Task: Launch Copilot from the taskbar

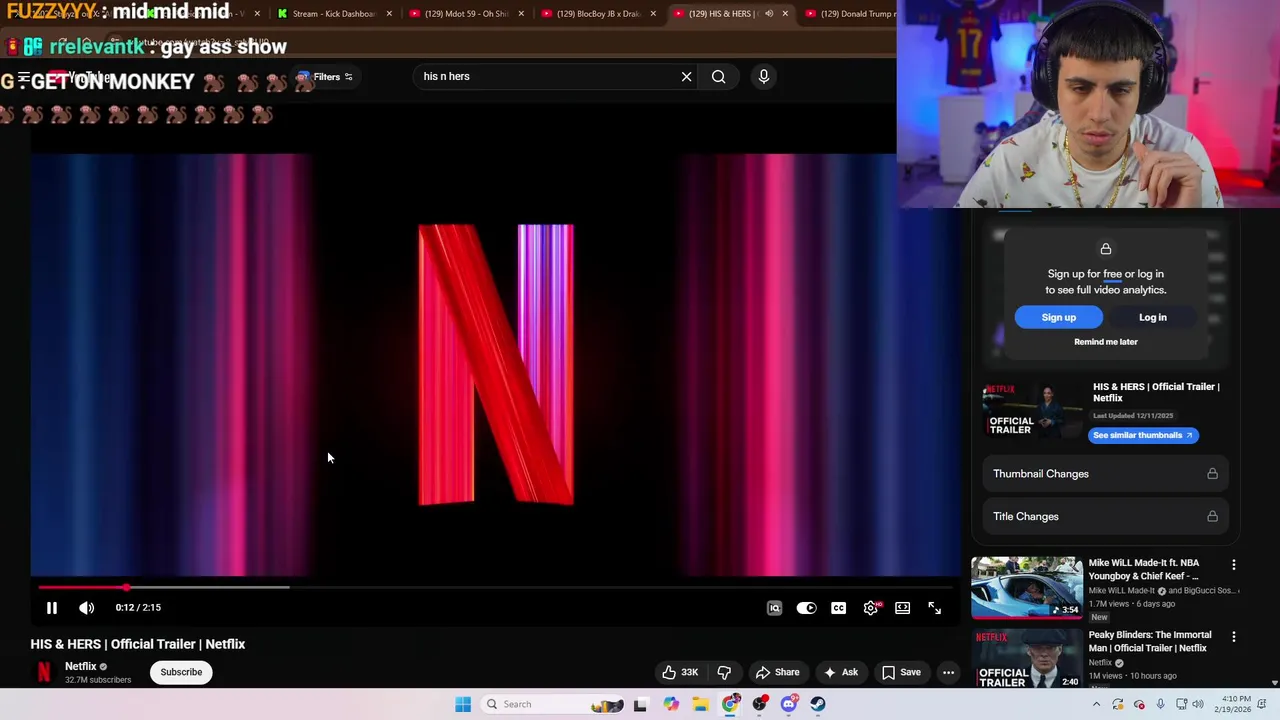Action: [x=670, y=704]
